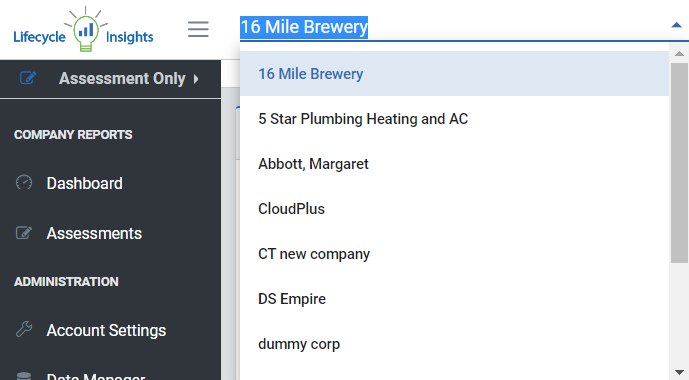Select the CT new company option

454,254
